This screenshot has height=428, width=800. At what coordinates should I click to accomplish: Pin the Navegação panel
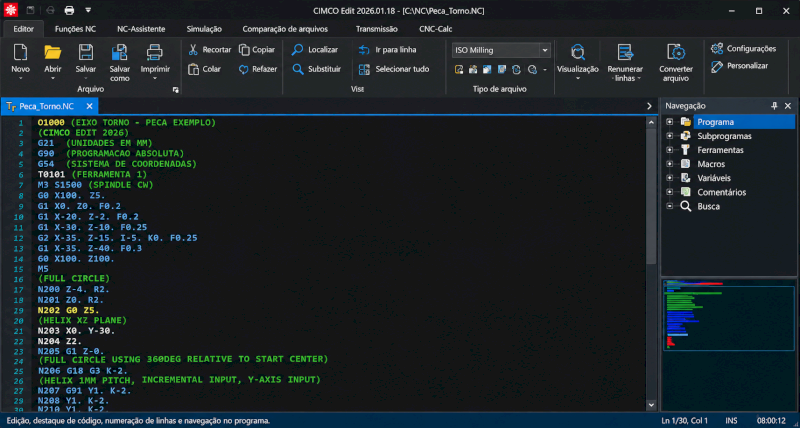[774, 106]
